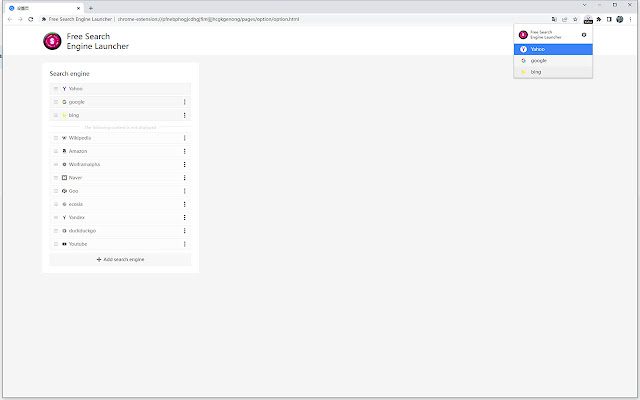Click the drag handle of Yahoo row
This screenshot has height=400, width=640.
(x=56, y=89)
